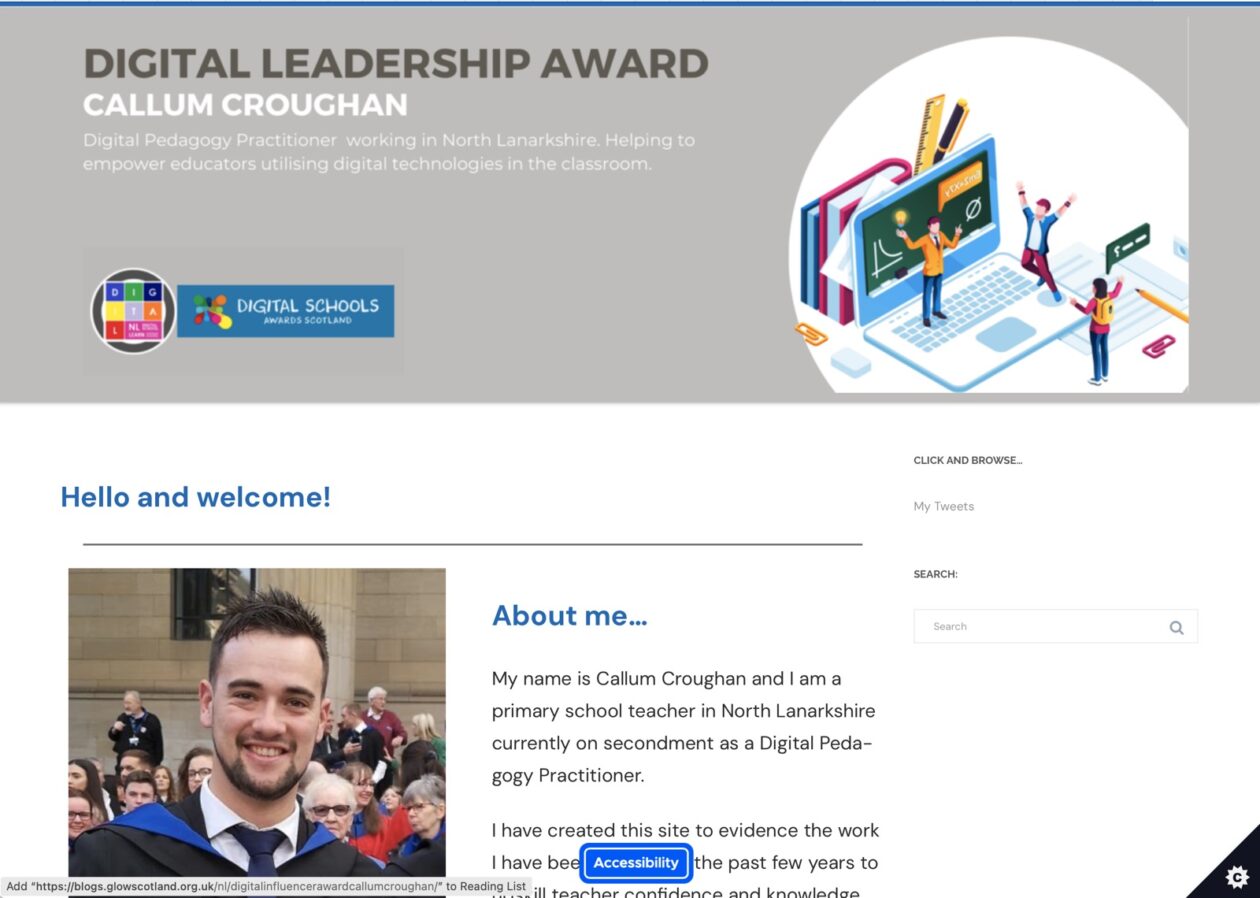Click the blue navigation bar at the top
This screenshot has width=1260, height=898.
coord(630,3)
